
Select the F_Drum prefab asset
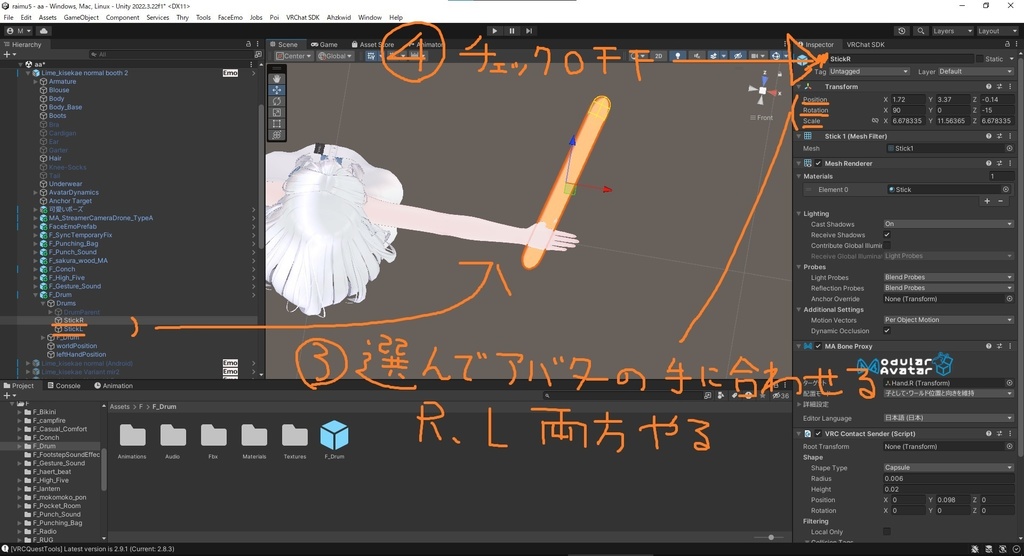click(334, 440)
